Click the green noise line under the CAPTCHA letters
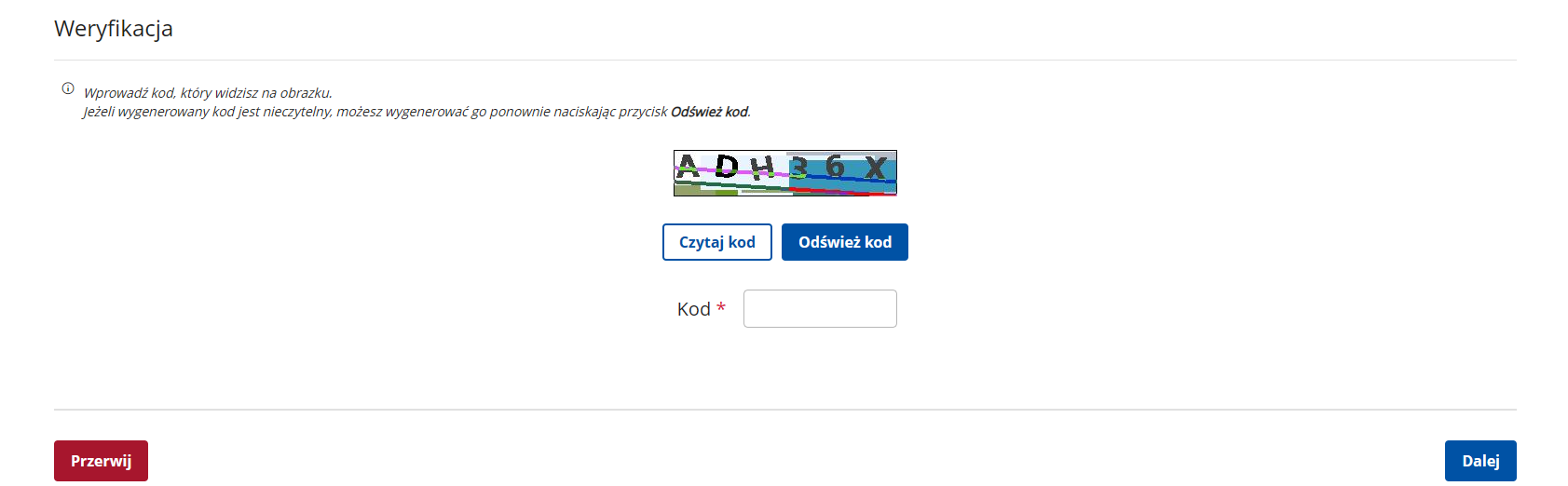 pyautogui.click(x=731, y=185)
